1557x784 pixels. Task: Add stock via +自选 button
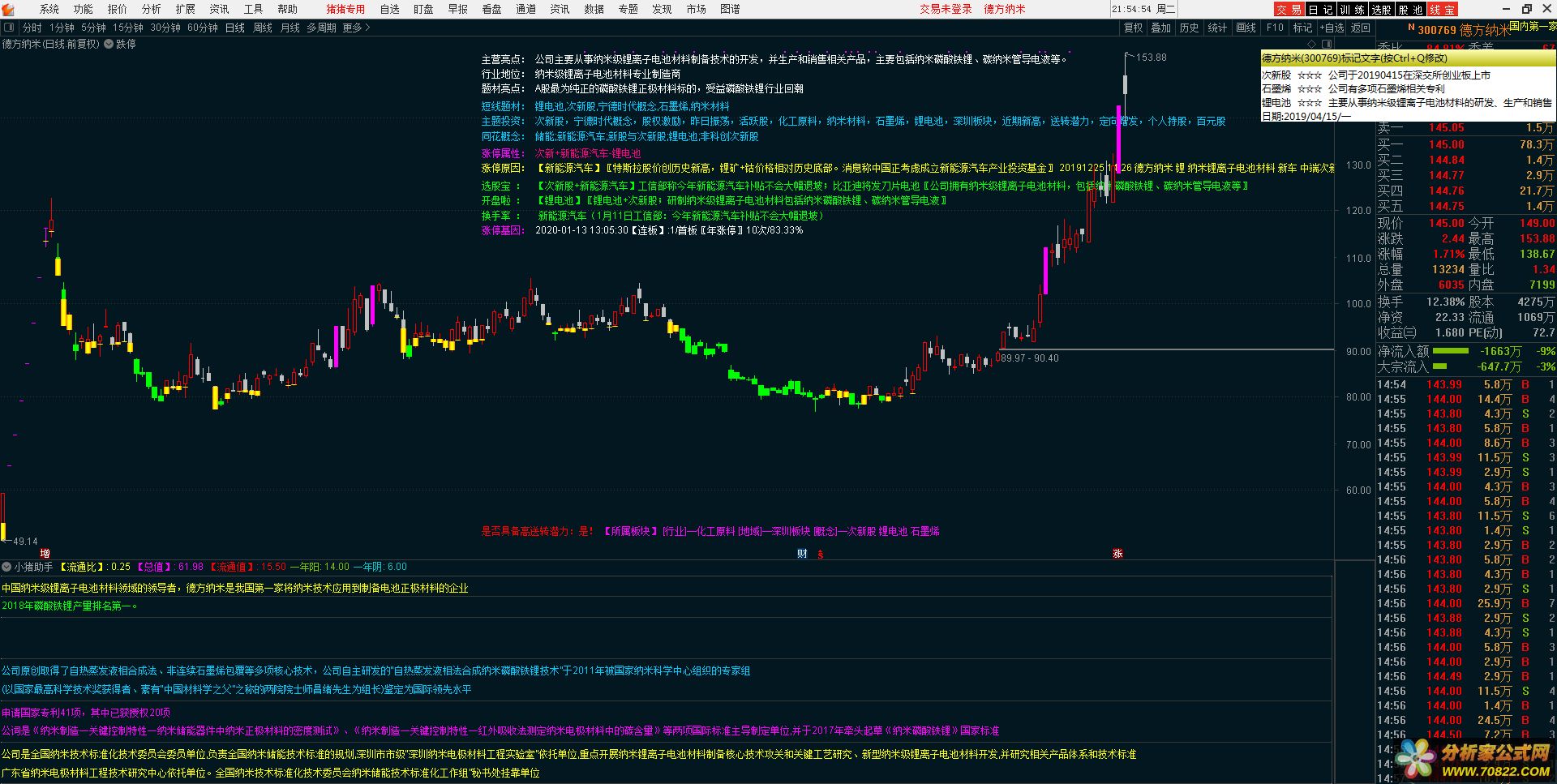pos(1332,28)
